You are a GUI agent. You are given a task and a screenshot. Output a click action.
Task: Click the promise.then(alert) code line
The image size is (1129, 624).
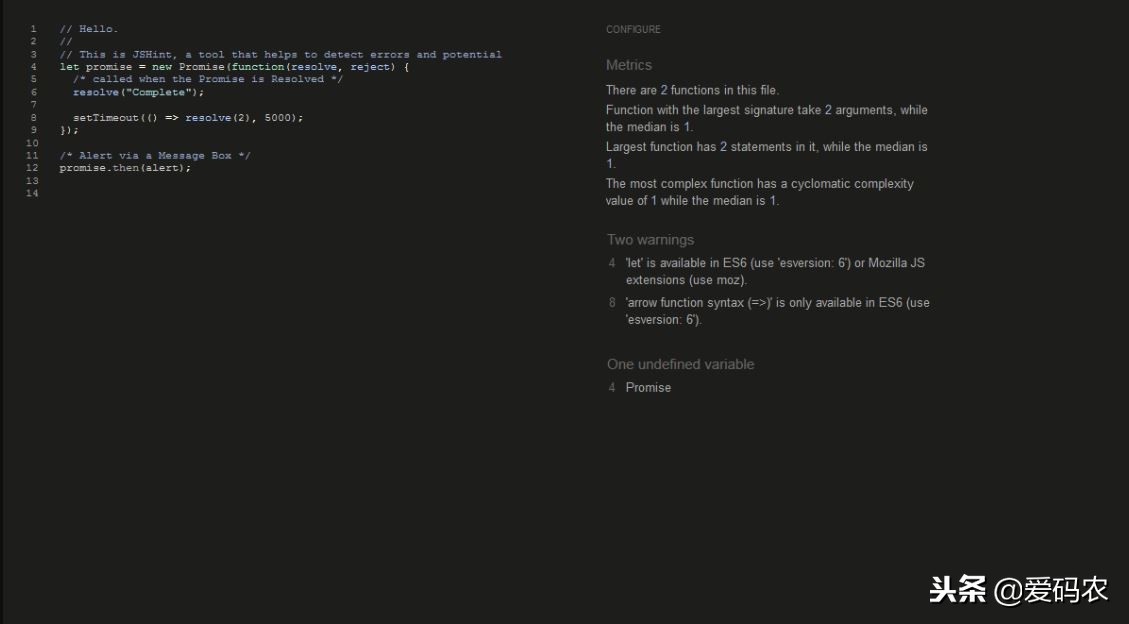pyautogui.click(x=125, y=168)
